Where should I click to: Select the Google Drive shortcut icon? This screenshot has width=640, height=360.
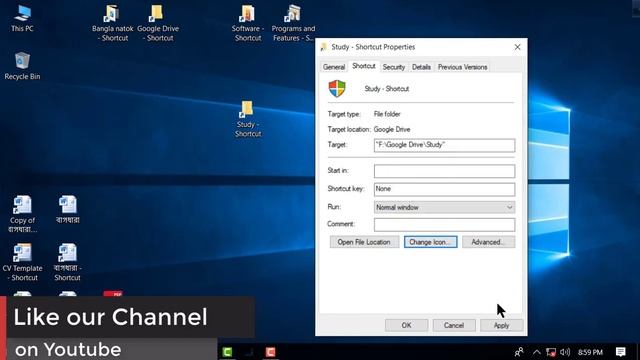[158, 23]
